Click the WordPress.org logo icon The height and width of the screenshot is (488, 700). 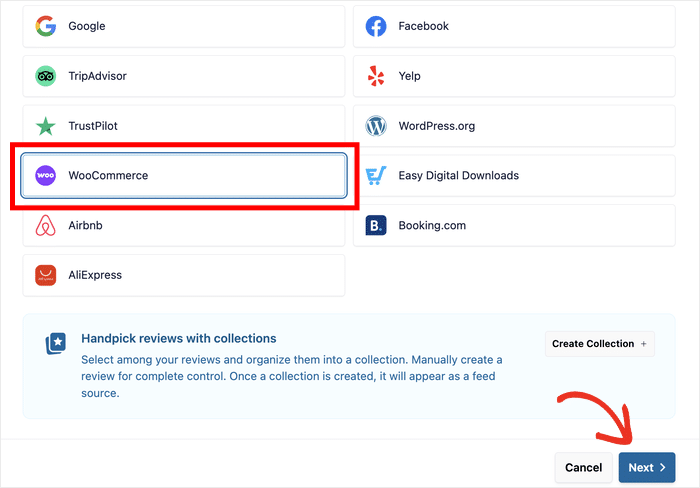(376, 126)
